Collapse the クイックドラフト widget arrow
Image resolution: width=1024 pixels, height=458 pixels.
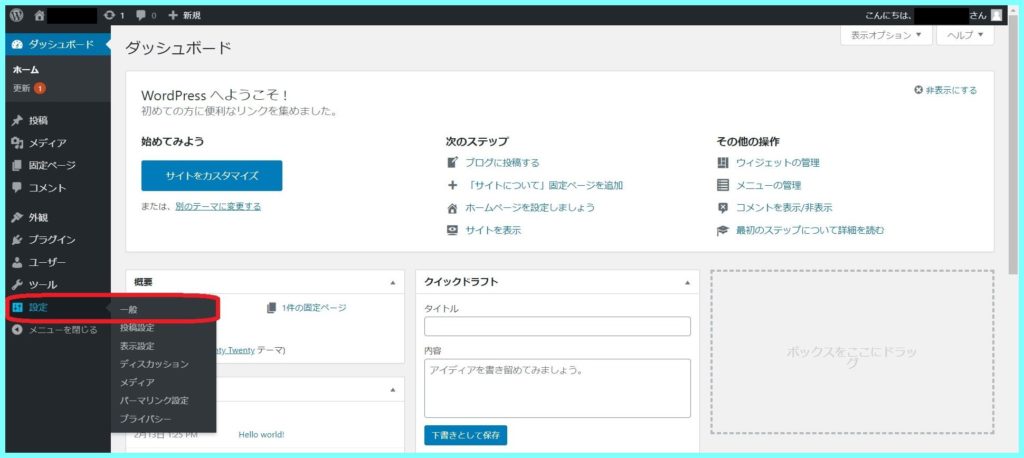687,283
